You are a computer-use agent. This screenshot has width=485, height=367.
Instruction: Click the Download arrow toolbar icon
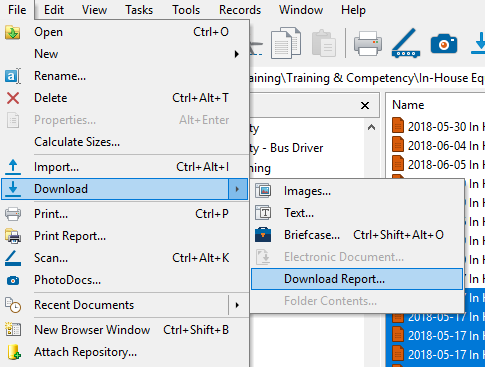[479, 43]
